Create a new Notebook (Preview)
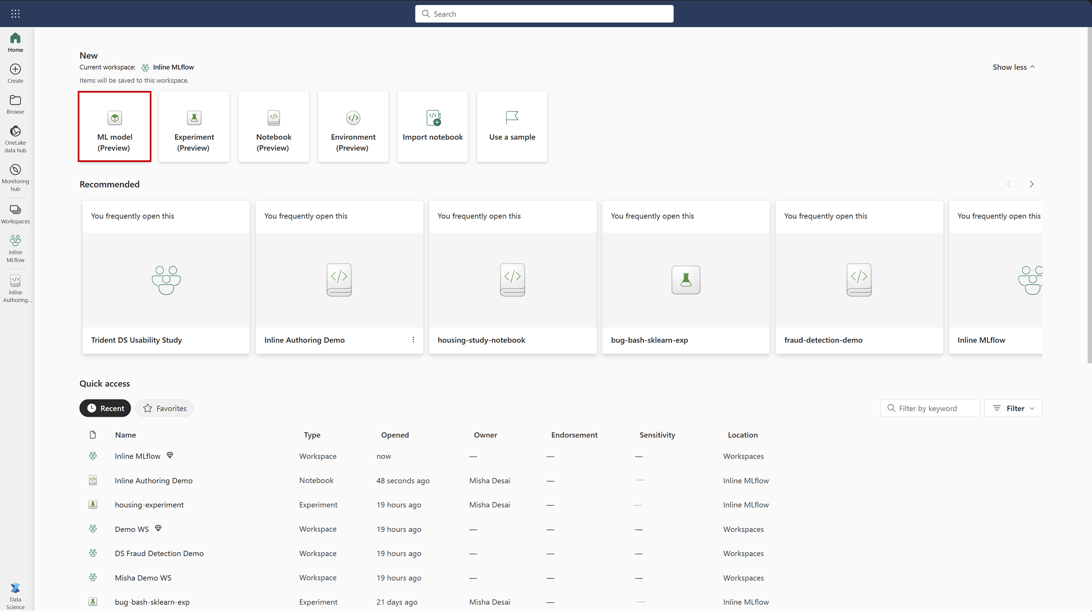Image resolution: width=1092 pixels, height=612 pixels. pyautogui.click(x=274, y=127)
